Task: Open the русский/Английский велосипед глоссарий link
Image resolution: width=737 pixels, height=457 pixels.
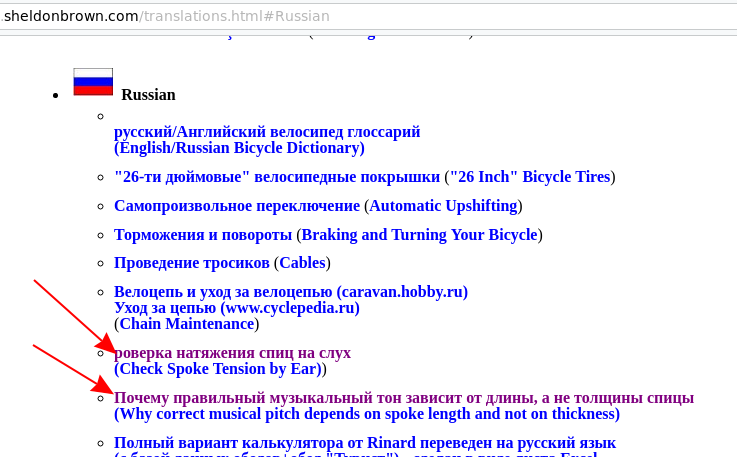Action: coord(267,132)
